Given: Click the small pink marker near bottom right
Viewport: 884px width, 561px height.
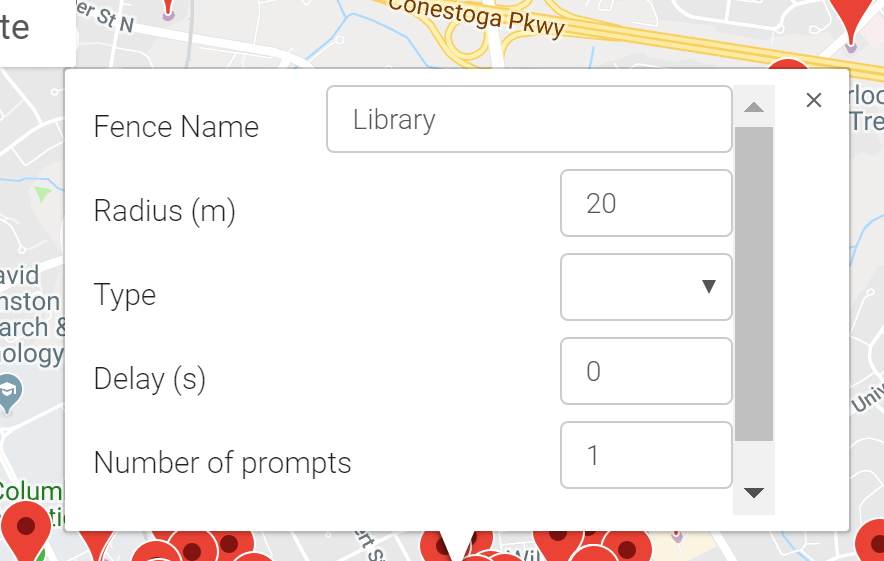Looking at the screenshot, I should pos(677,536).
